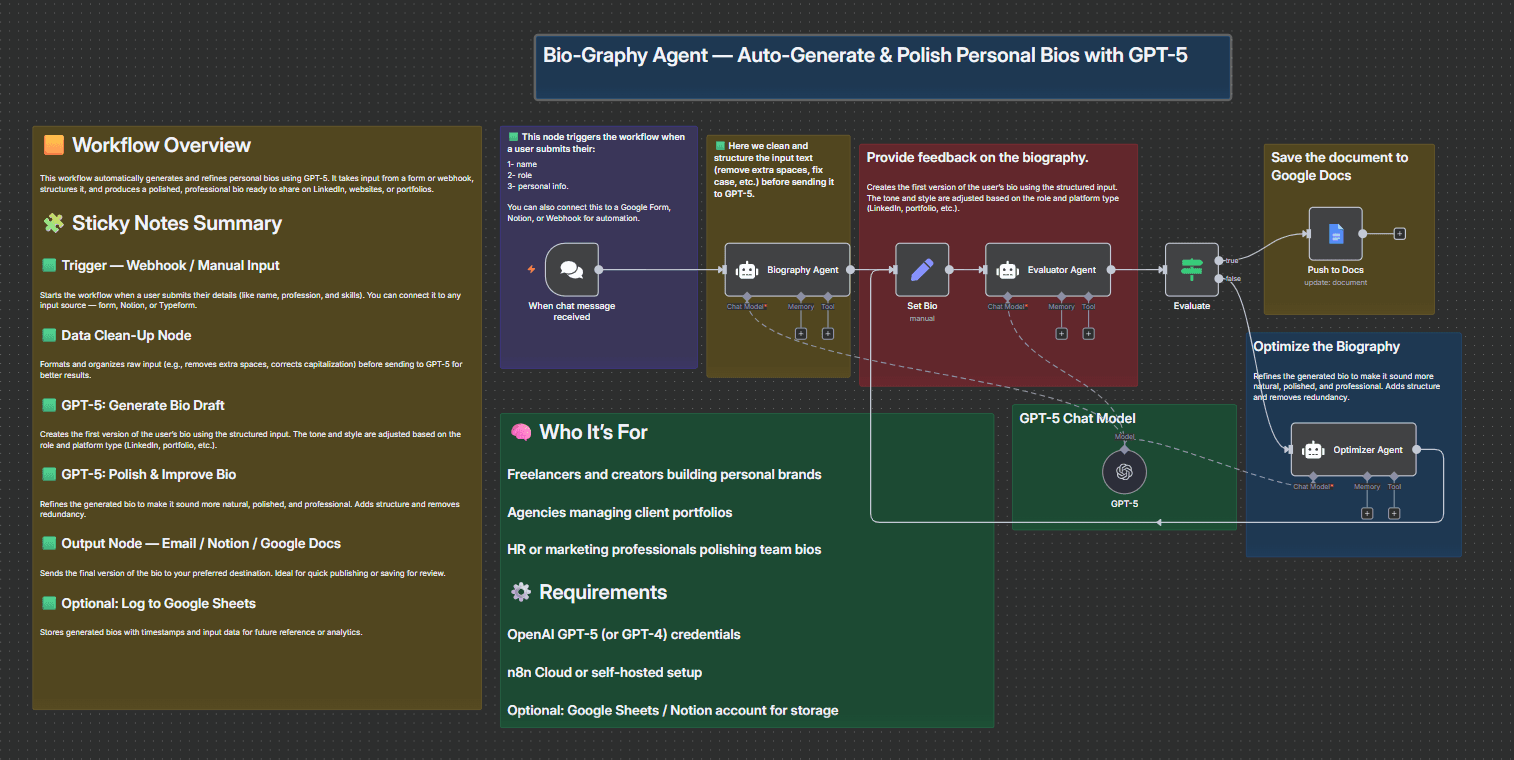The image size is (1514, 760).
Task: Add Memory to the Evaluator Agent
Action: (1061, 333)
